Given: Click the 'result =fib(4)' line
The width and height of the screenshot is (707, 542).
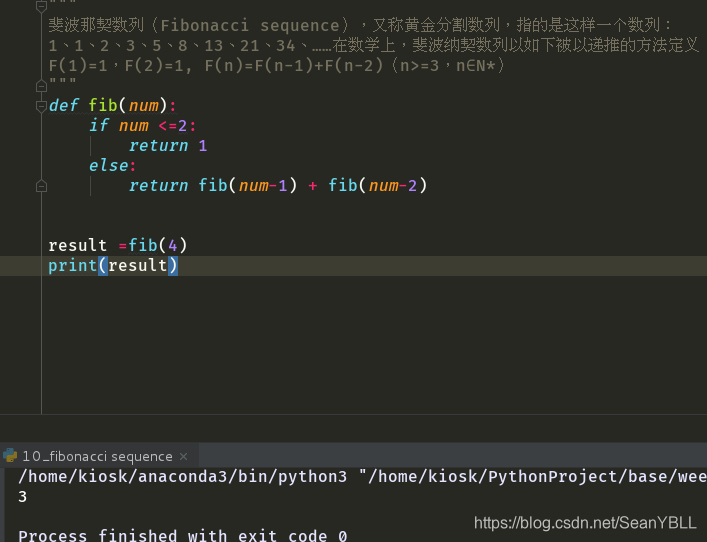Looking at the screenshot, I should pyautogui.click(x=118, y=245).
